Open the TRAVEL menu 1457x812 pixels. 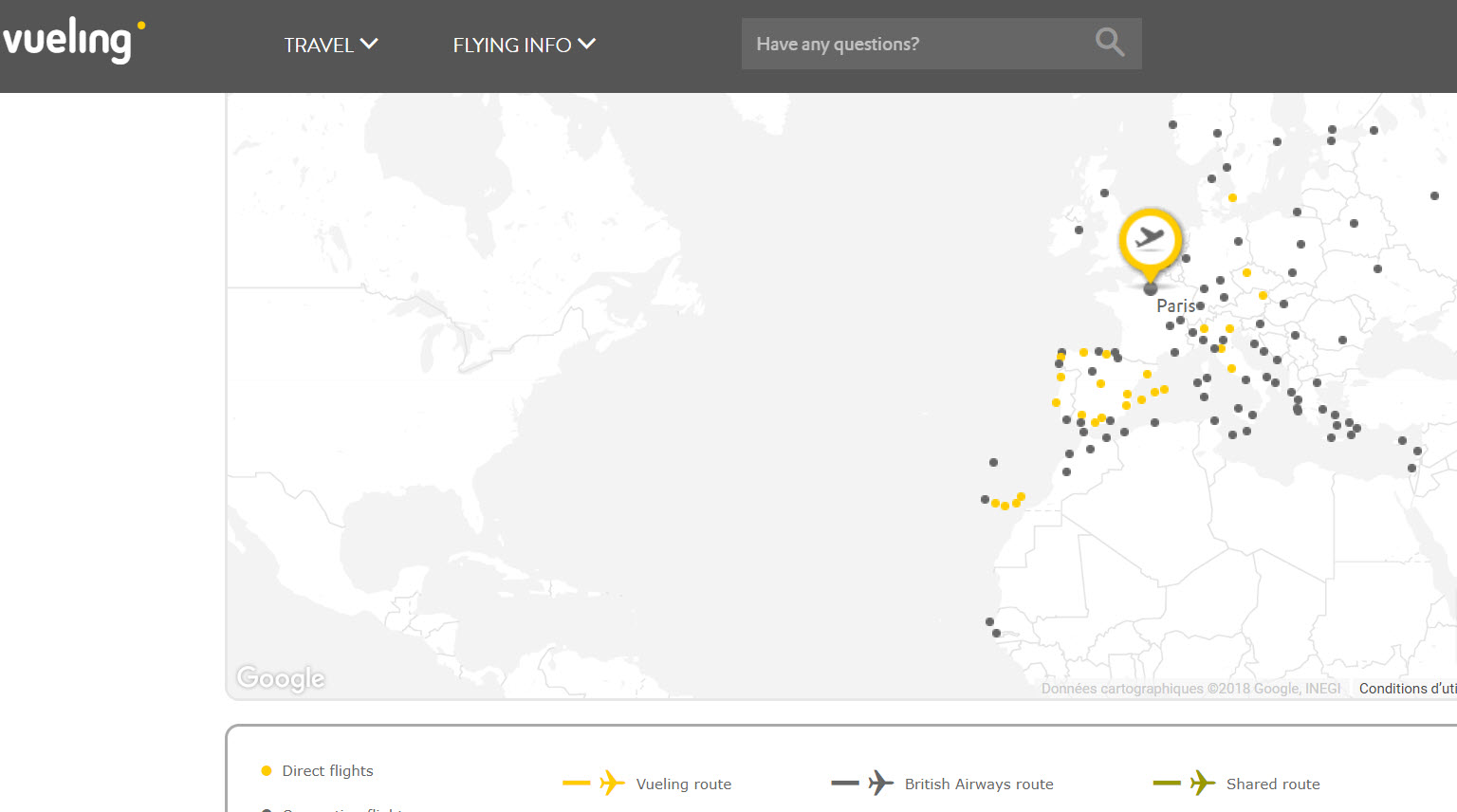coord(319,45)
